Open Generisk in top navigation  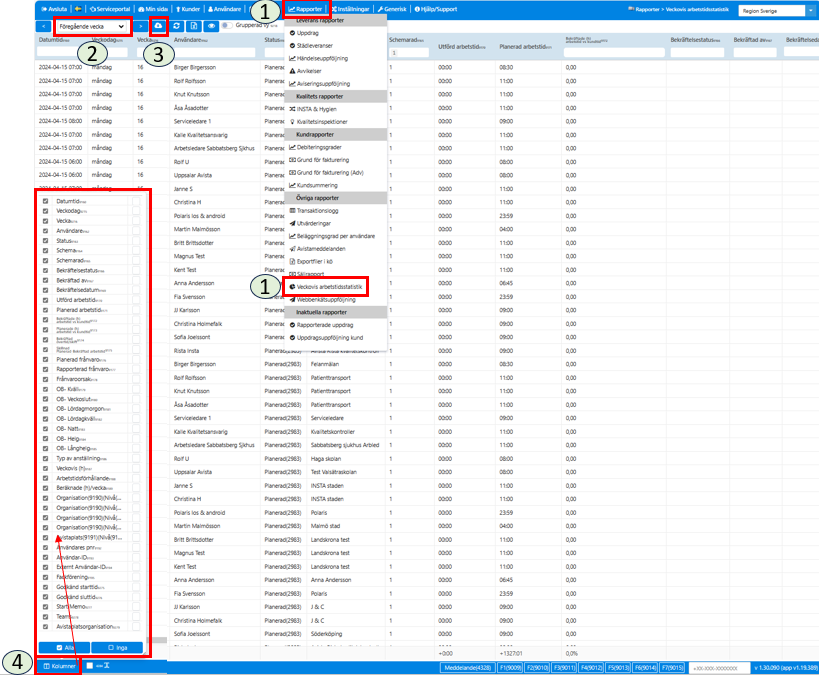[x=392, y=9]
